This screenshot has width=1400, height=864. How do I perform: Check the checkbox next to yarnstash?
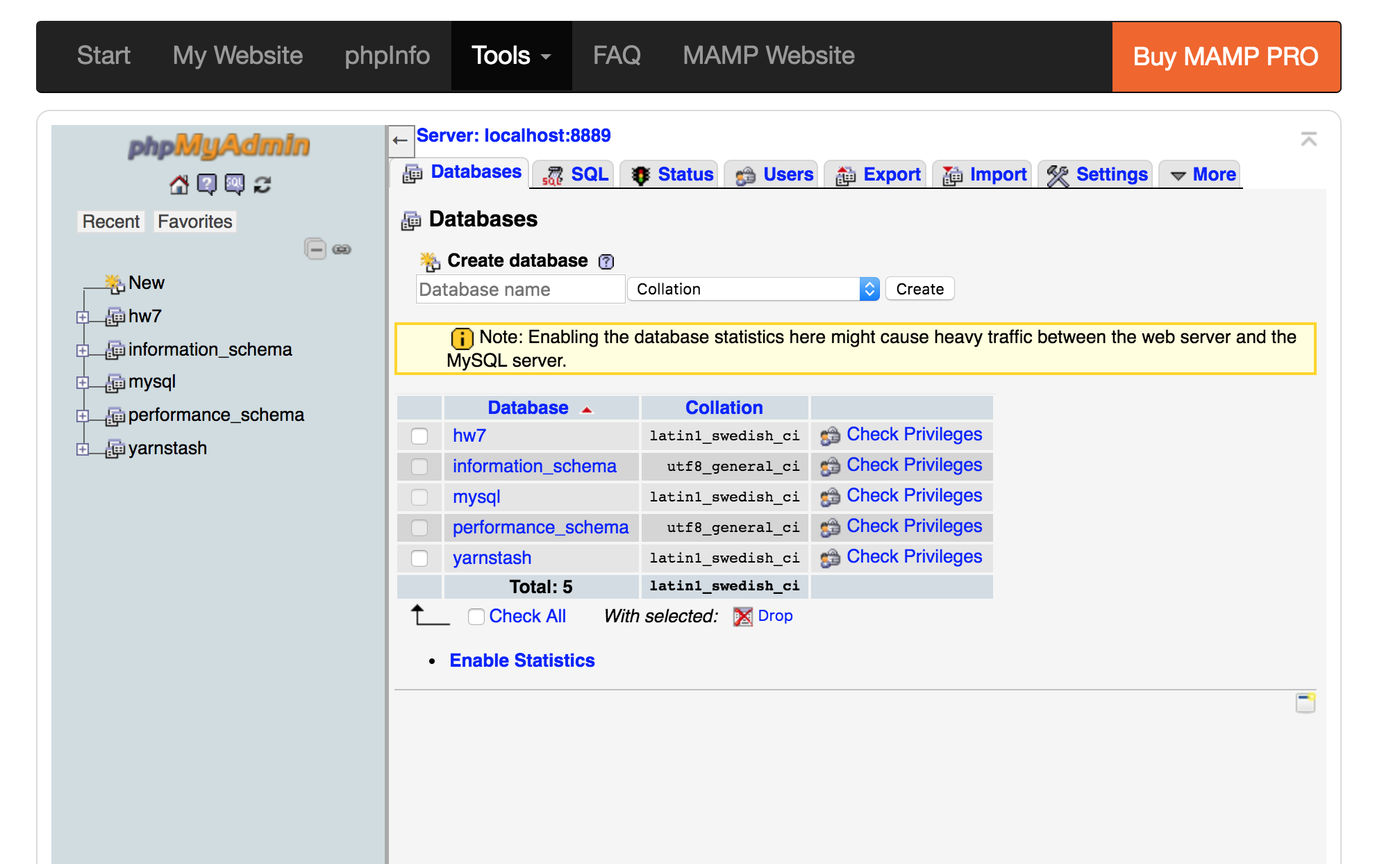coord(419,558)
